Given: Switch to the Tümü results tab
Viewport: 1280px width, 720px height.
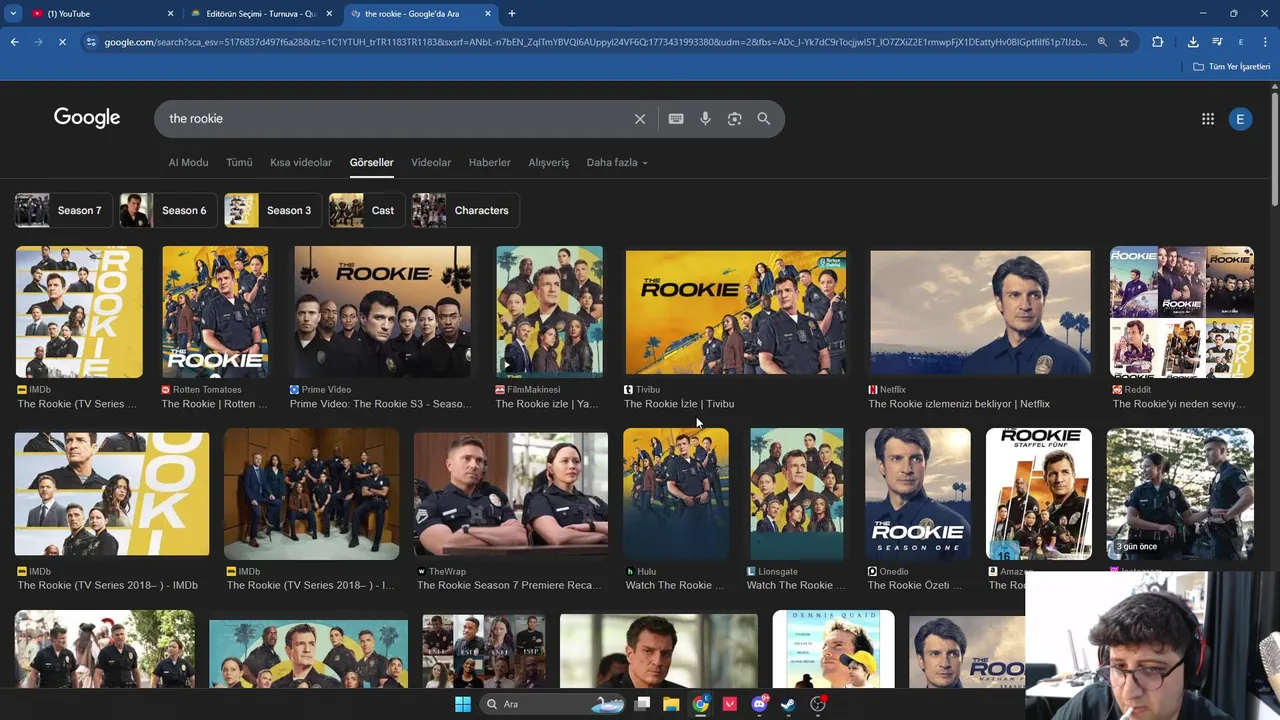Looking at the screenshot, I should [x=239, y=162].
